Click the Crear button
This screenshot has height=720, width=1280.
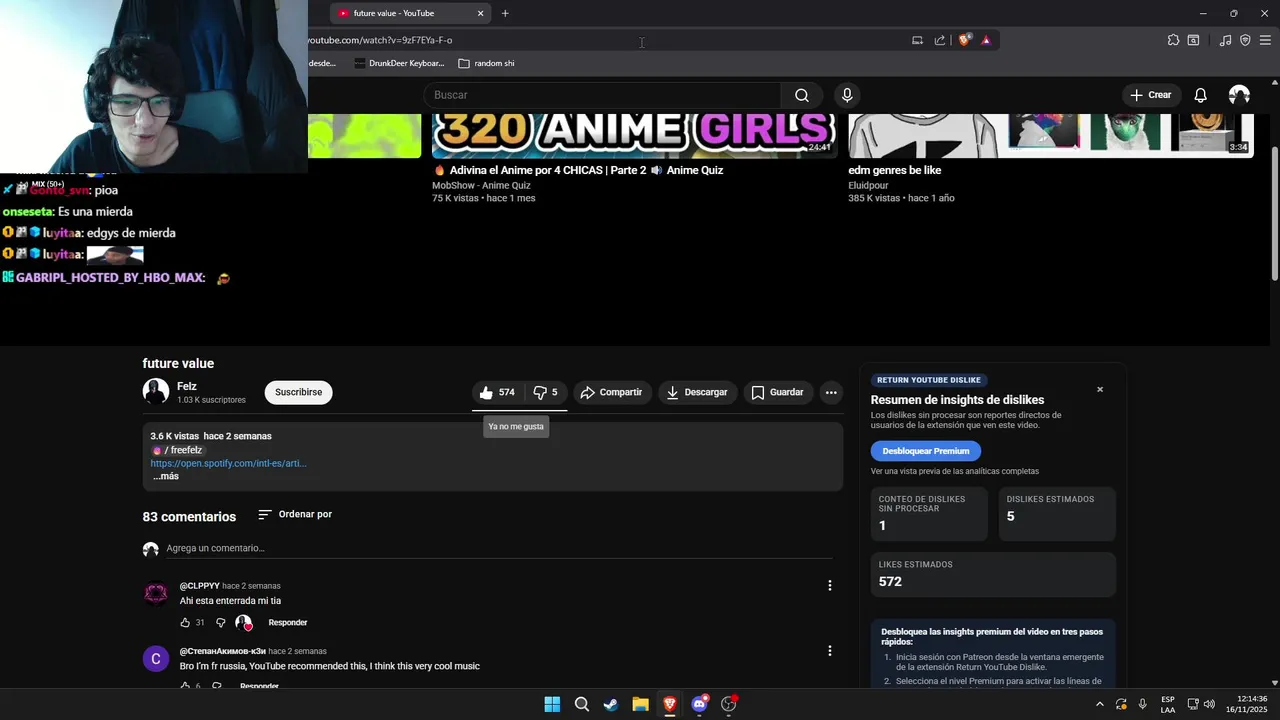click(1150, 95)
